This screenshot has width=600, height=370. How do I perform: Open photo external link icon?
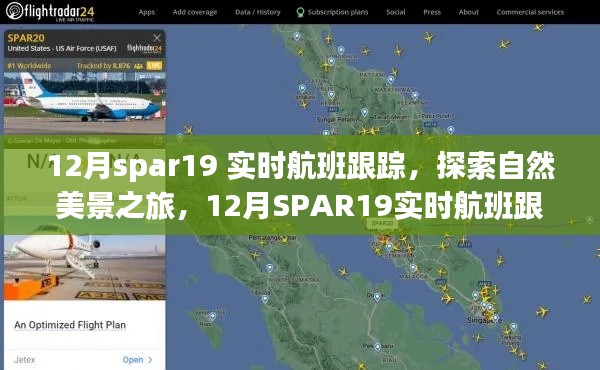tap(158, 141)
